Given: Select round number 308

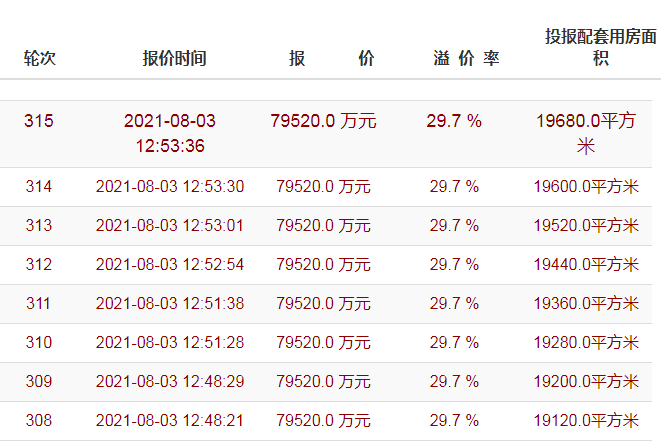Looking at the screenshot, I should pyautogui.click(x=39, y=420).
